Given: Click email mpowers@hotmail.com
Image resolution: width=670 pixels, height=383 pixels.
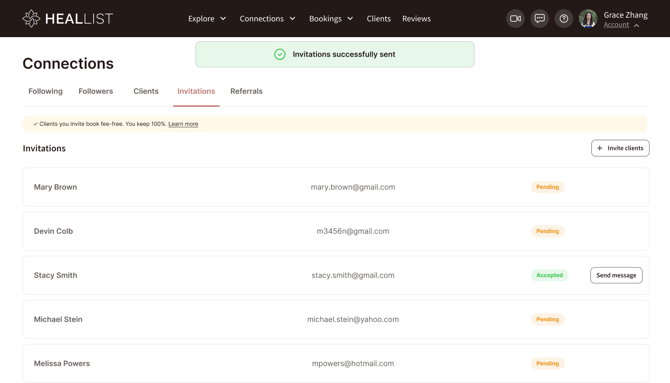Looking at the screenshot, I should coord(353,363).
